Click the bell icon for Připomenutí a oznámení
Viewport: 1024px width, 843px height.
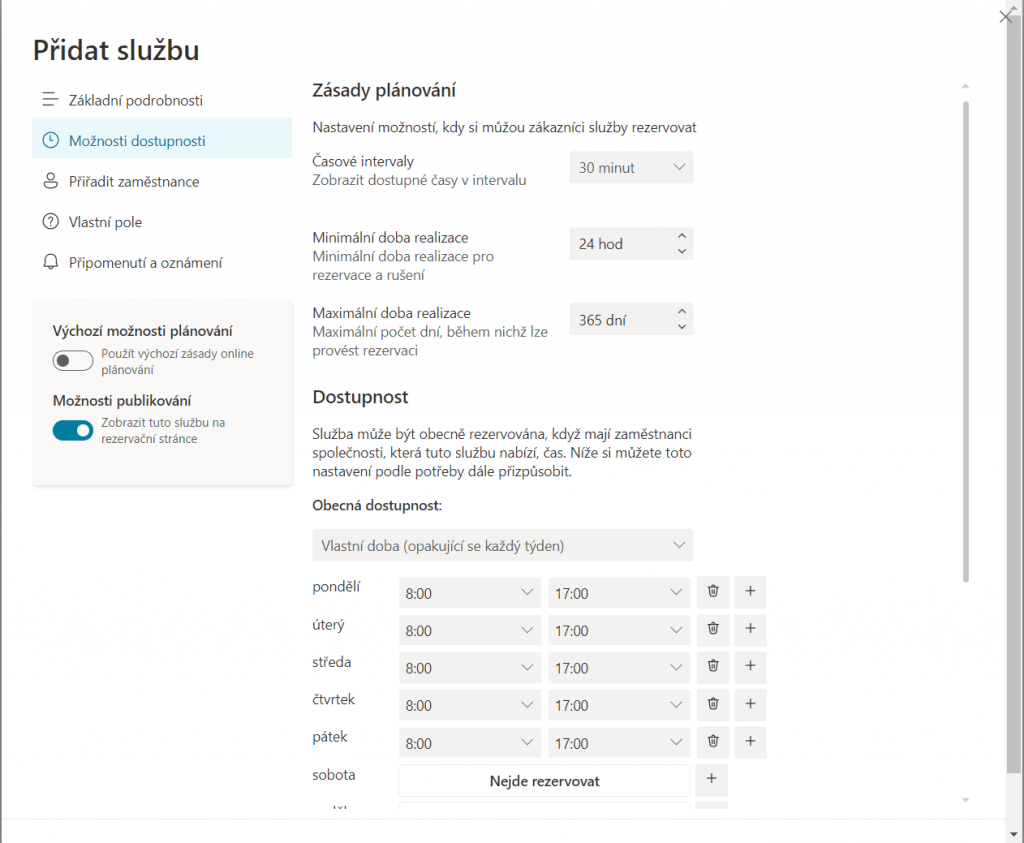50,262
